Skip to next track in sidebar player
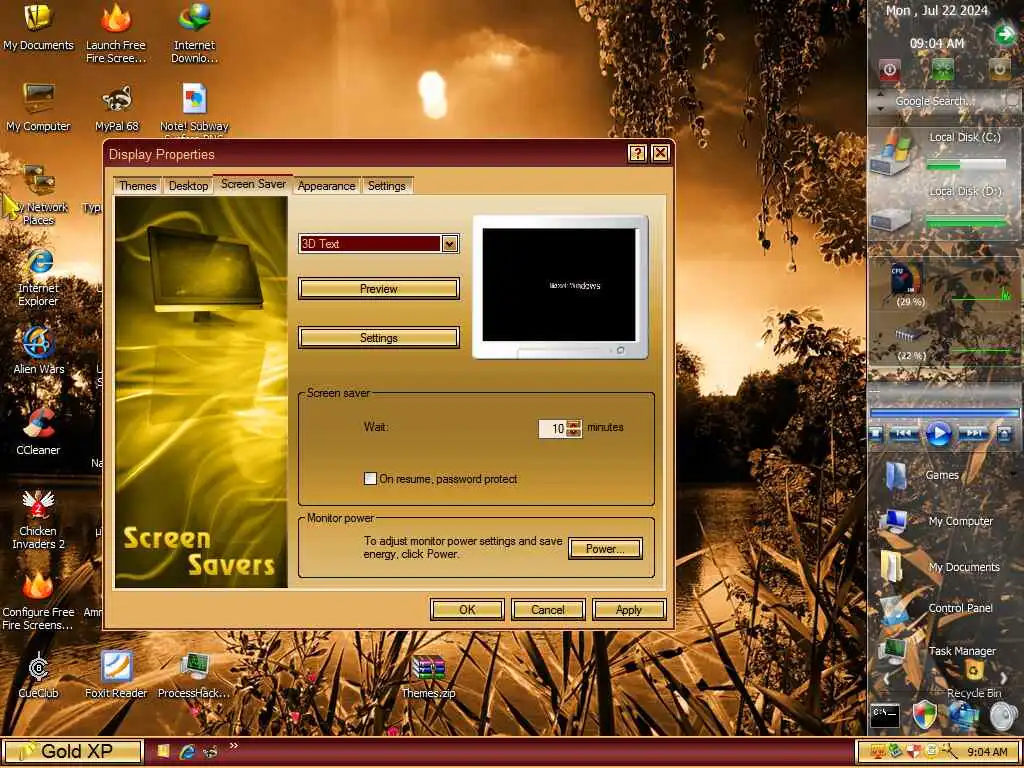This screenshot has width=1024, height=768. (x=974, y=434)
